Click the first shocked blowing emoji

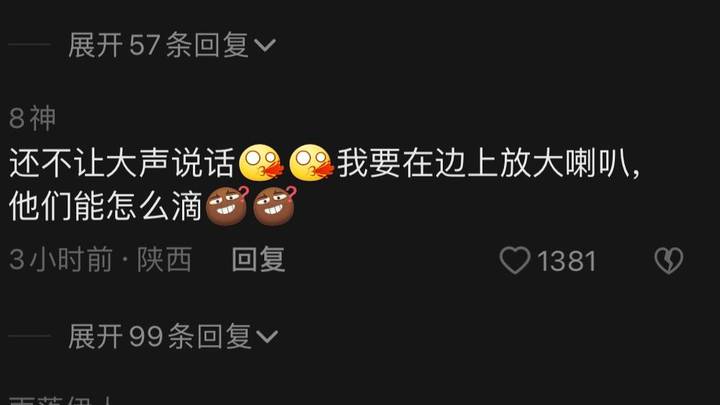[260, 163]
